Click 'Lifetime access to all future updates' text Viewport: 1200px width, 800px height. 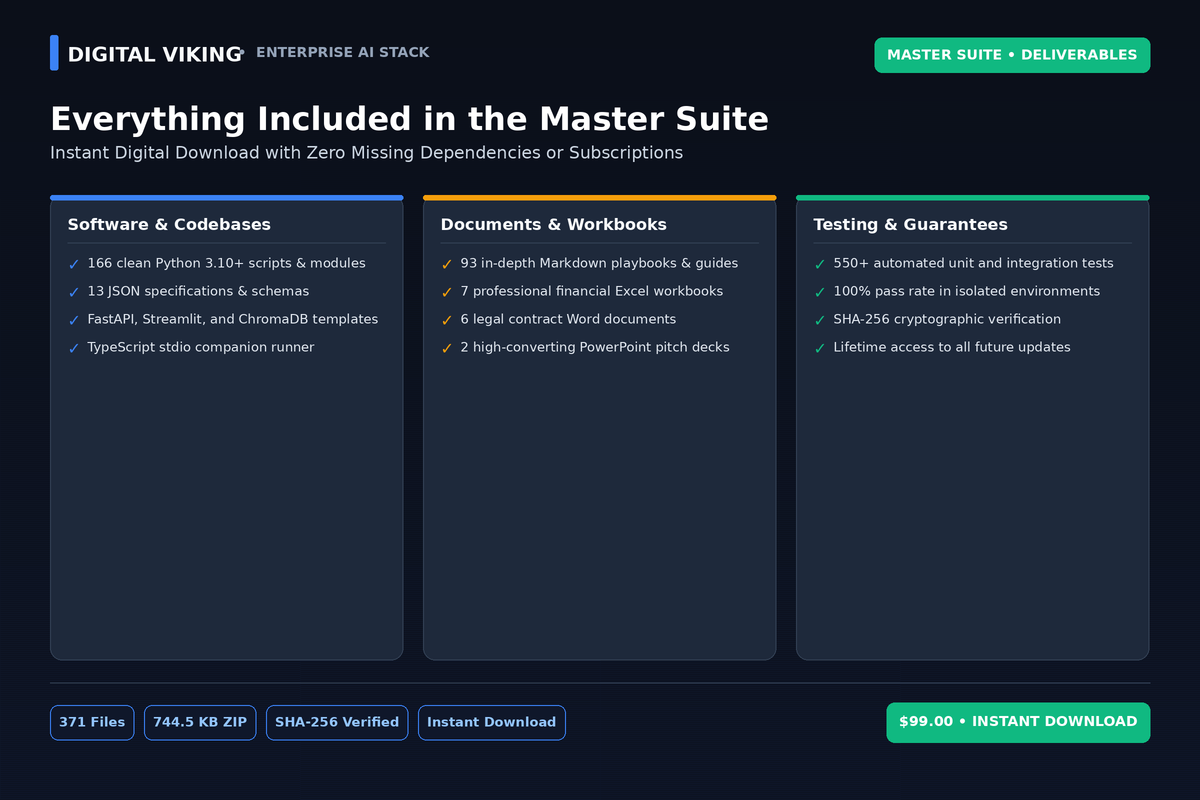(952, 347)
